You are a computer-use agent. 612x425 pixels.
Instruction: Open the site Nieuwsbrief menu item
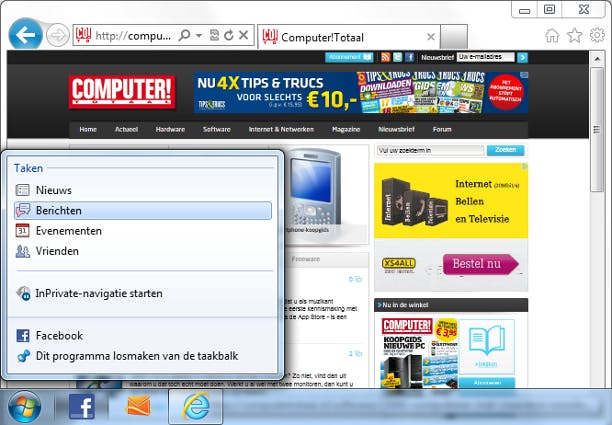(x=396, y=130)
